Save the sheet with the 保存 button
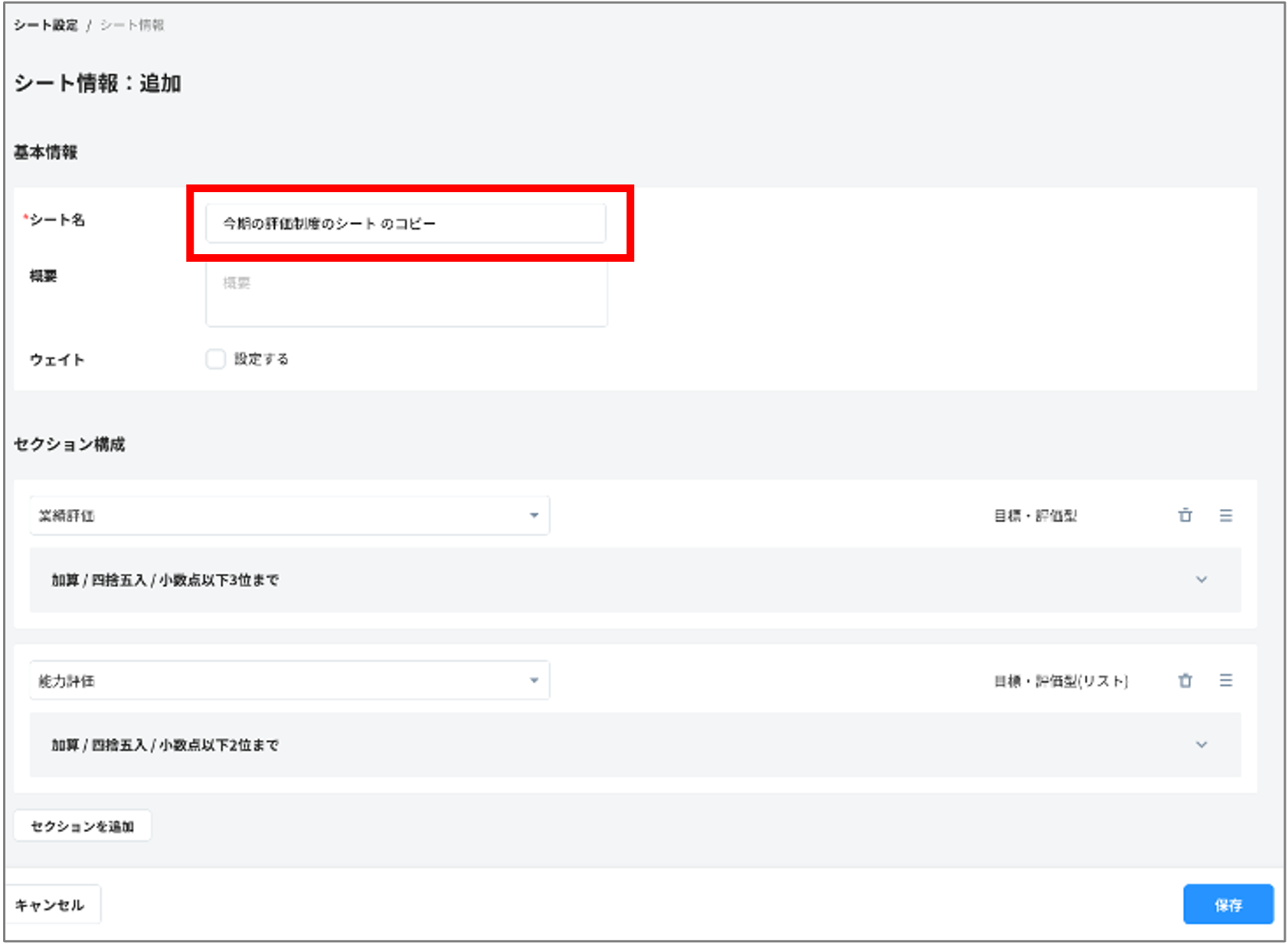Viewport: 1288px width, 943px height. (x=1228, y=905)
